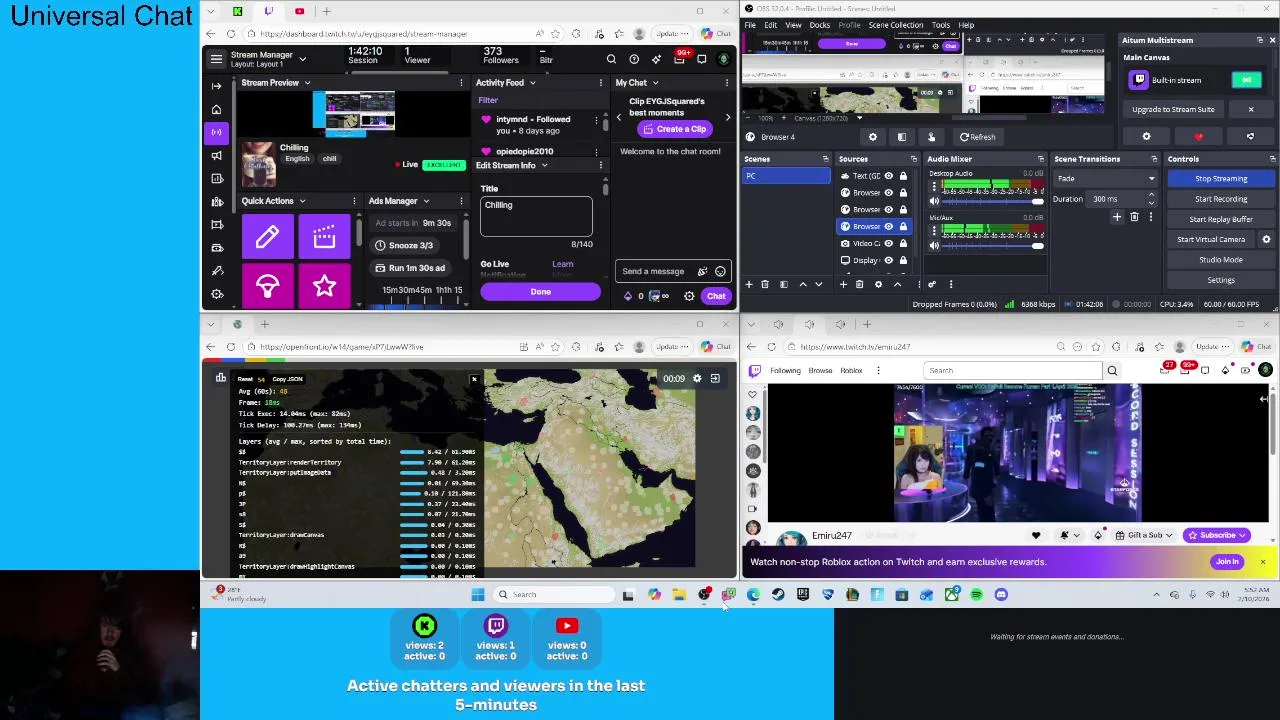Image resolution: width=1280 pixels, height=720 pixels.
Task: Open the Fade transition dropdown in OBS
Action: click(1105, 179)
